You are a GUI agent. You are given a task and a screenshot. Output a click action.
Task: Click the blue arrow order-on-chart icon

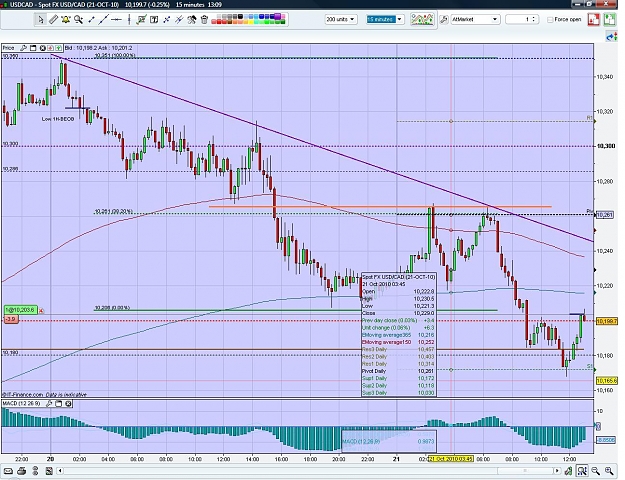[x=611, y=37]
